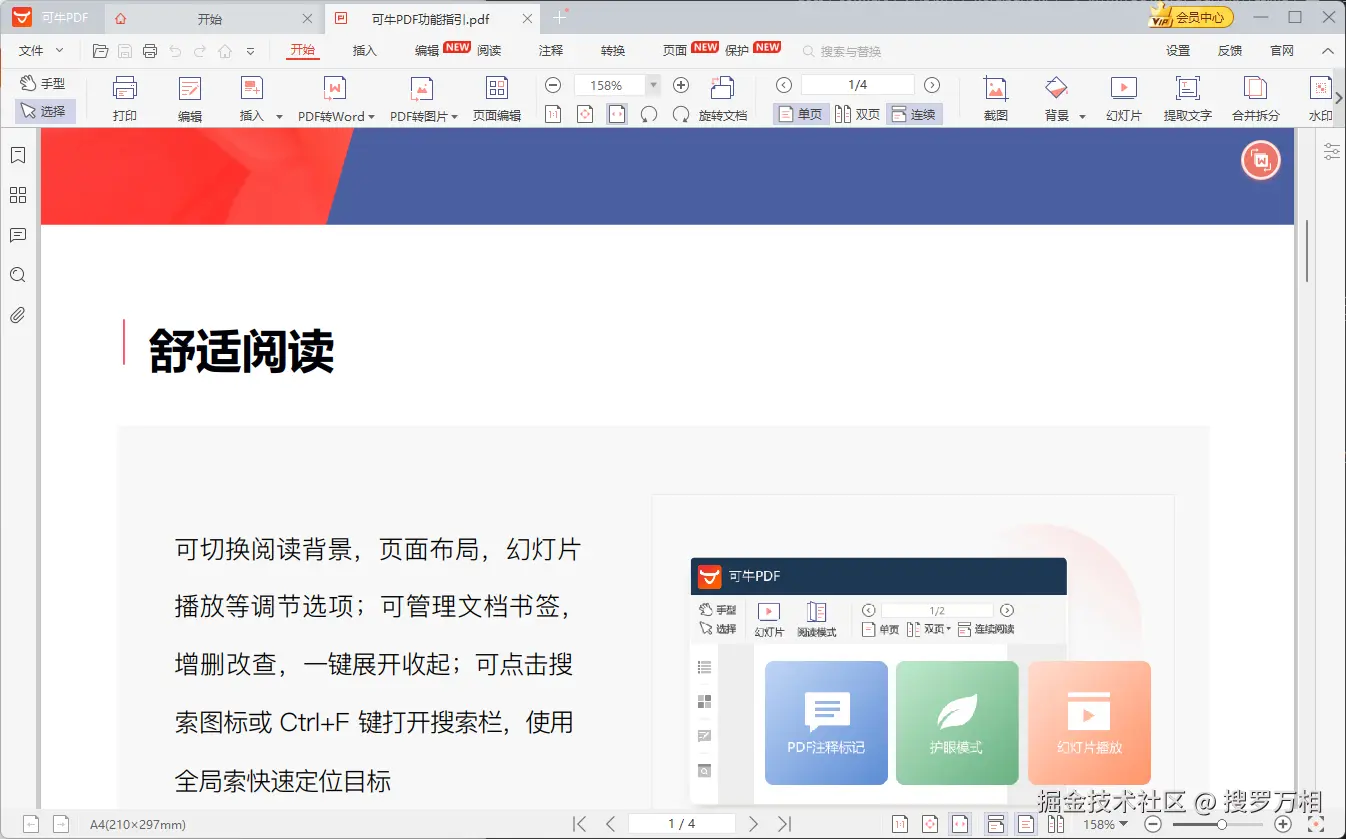Open Page Edit (页面编辑) tool
The width and height of the screenshot is (1346, 839).
(497, 99)
